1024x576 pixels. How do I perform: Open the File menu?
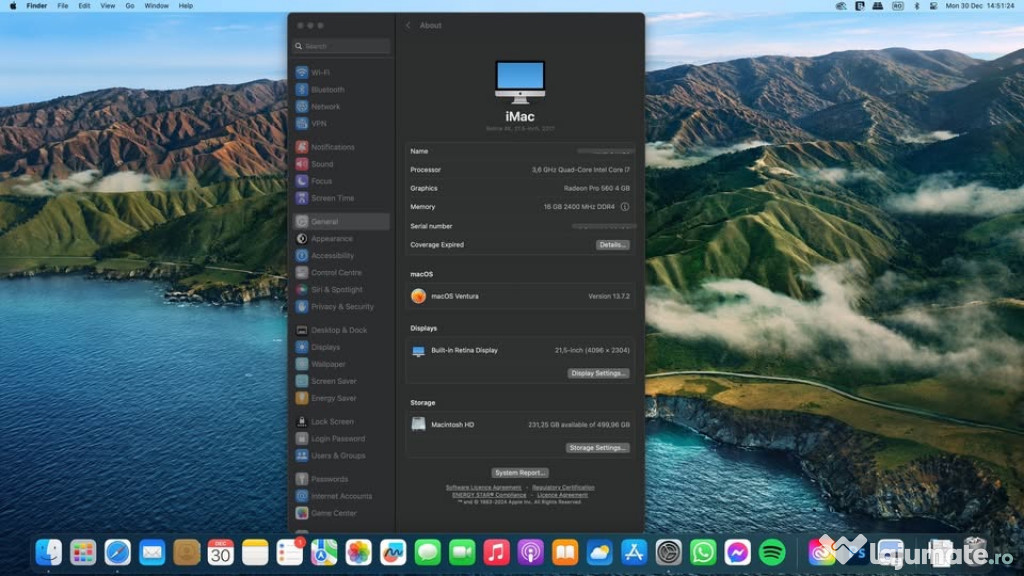63,6
